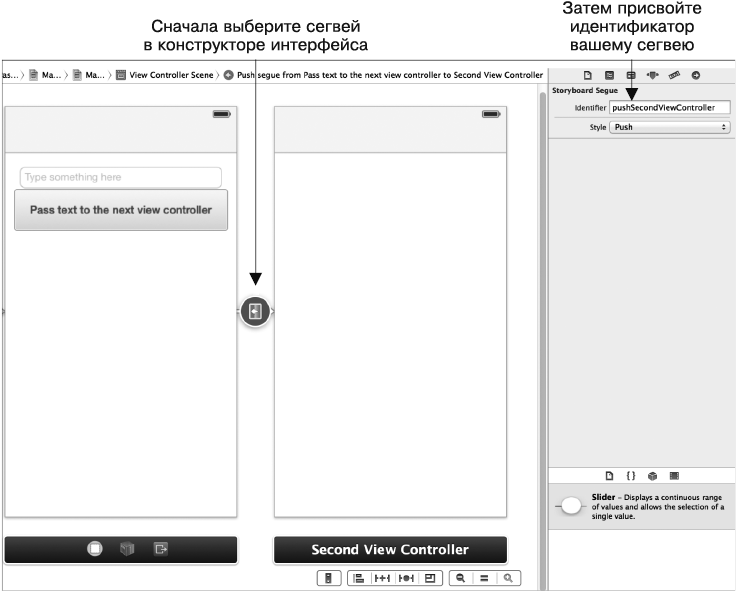Show the Attributes inspector
Image resolution: width=736 pixels, height=592 pixels.
[652, 75]
